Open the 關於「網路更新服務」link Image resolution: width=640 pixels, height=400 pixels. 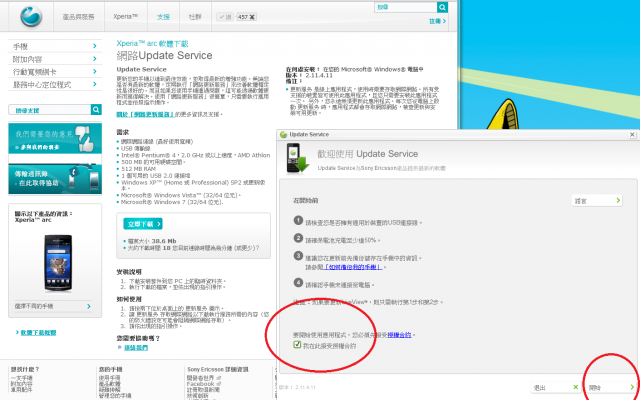click(x=145, y=114)
